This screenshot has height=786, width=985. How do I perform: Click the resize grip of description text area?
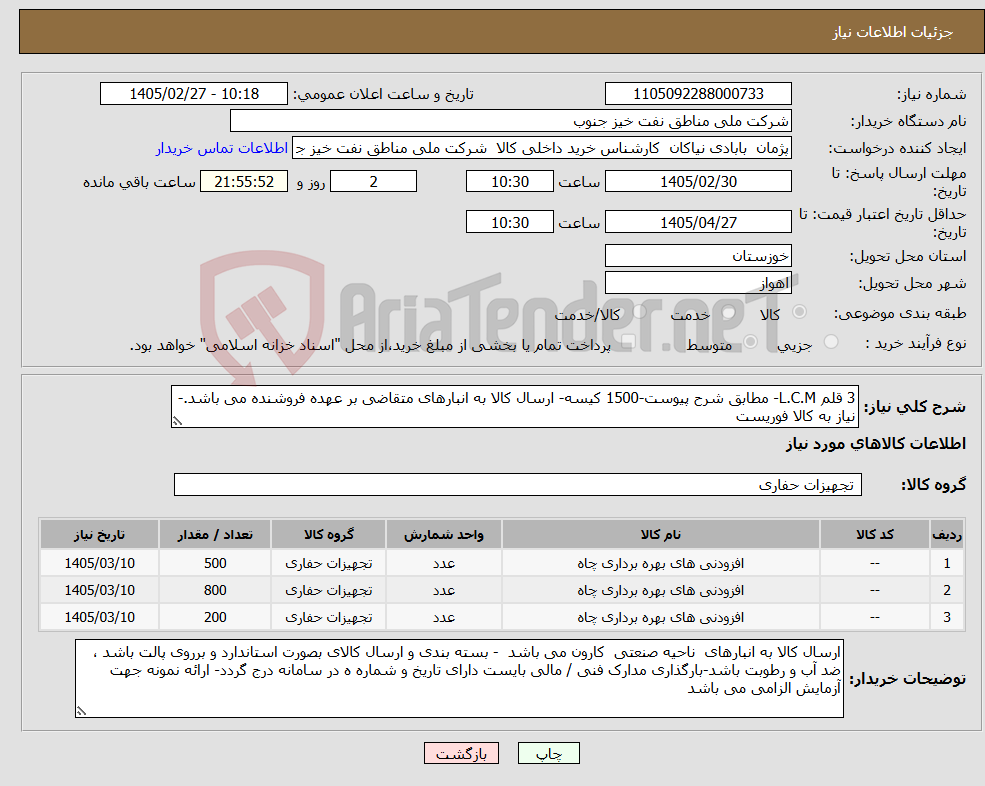177,422
